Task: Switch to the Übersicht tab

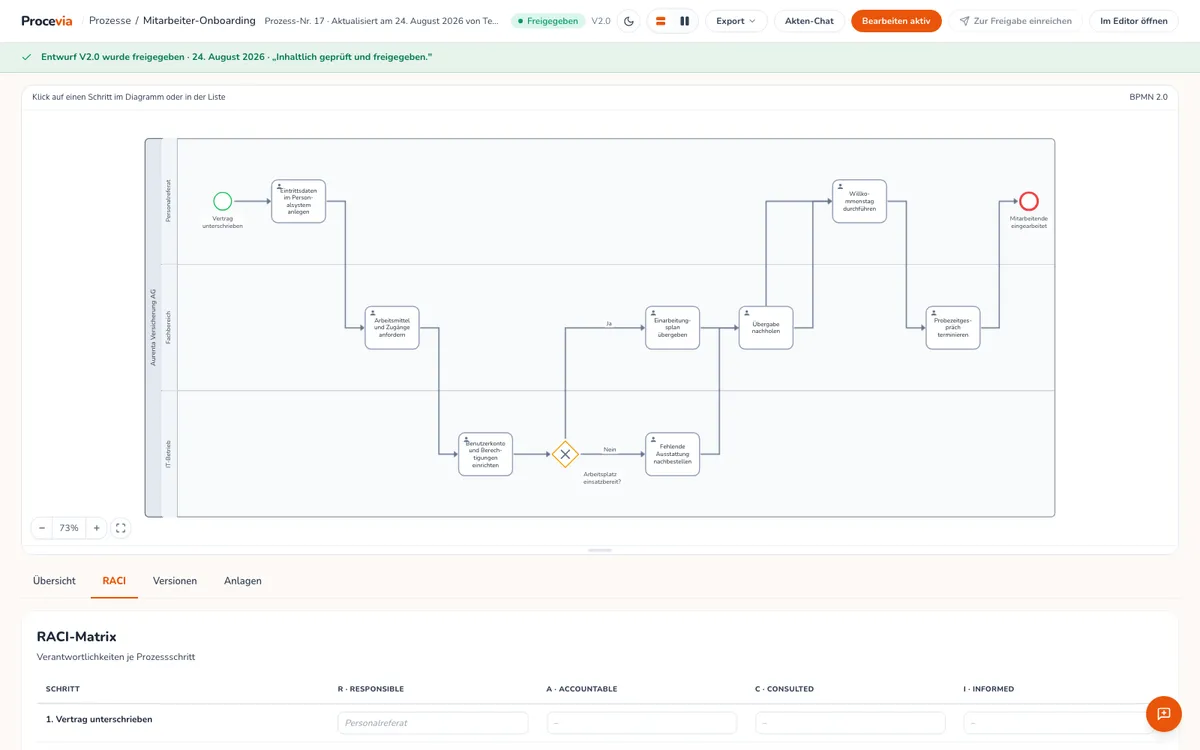Action: tap(54, 581)
